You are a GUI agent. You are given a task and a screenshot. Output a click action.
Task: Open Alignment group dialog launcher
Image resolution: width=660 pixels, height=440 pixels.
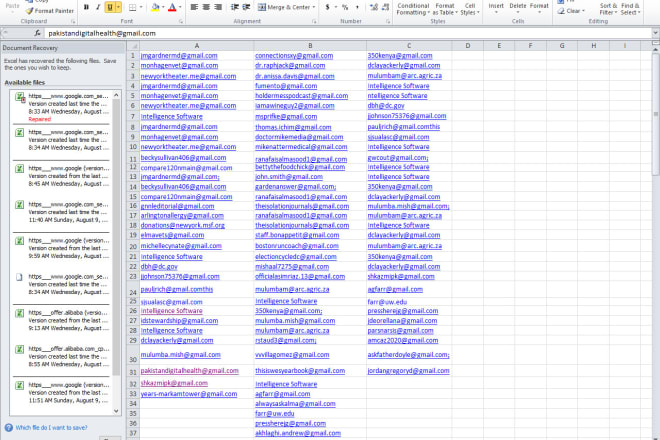click(314, 21)
